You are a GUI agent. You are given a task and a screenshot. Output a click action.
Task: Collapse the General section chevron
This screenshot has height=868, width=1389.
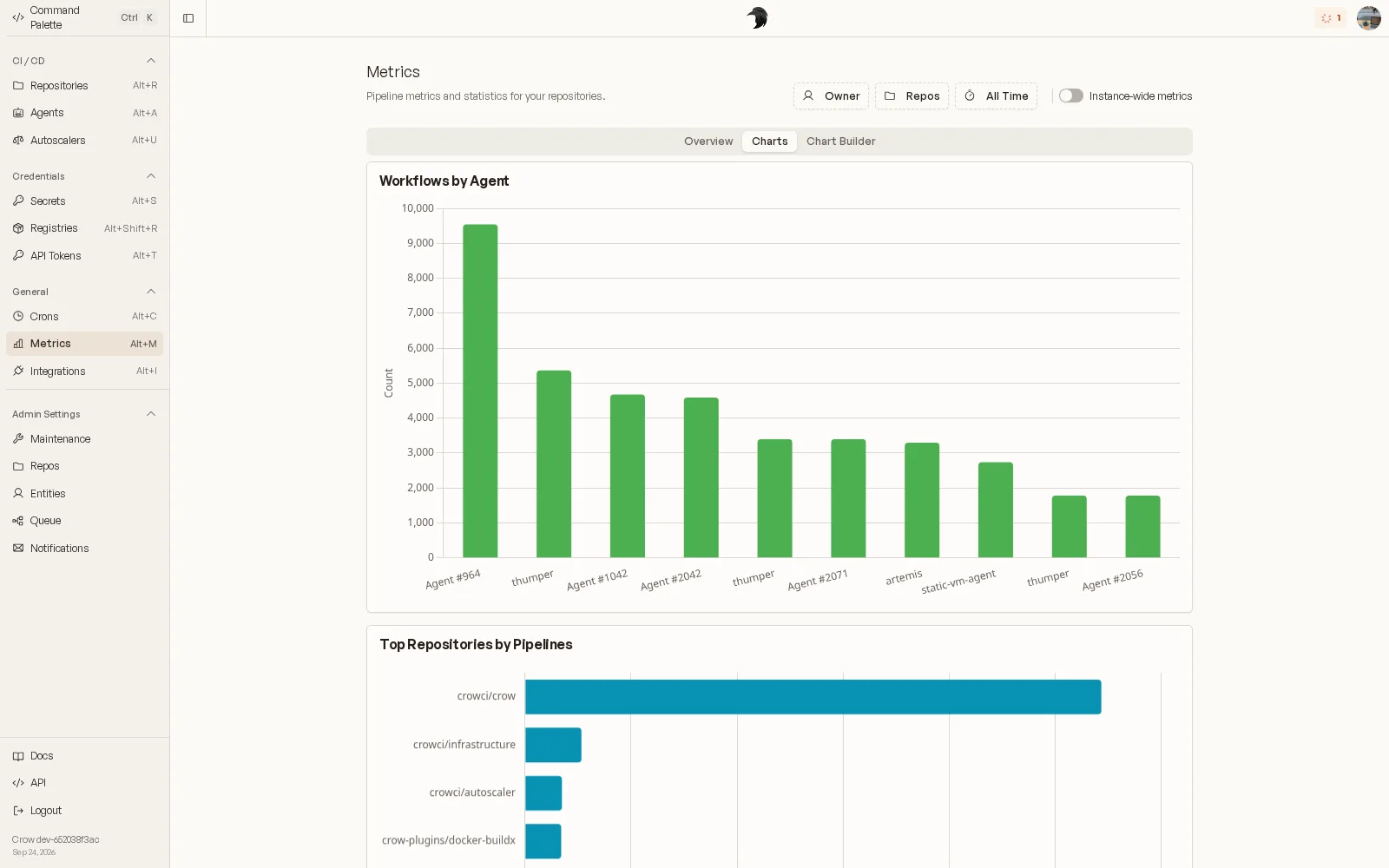[151, 292]
